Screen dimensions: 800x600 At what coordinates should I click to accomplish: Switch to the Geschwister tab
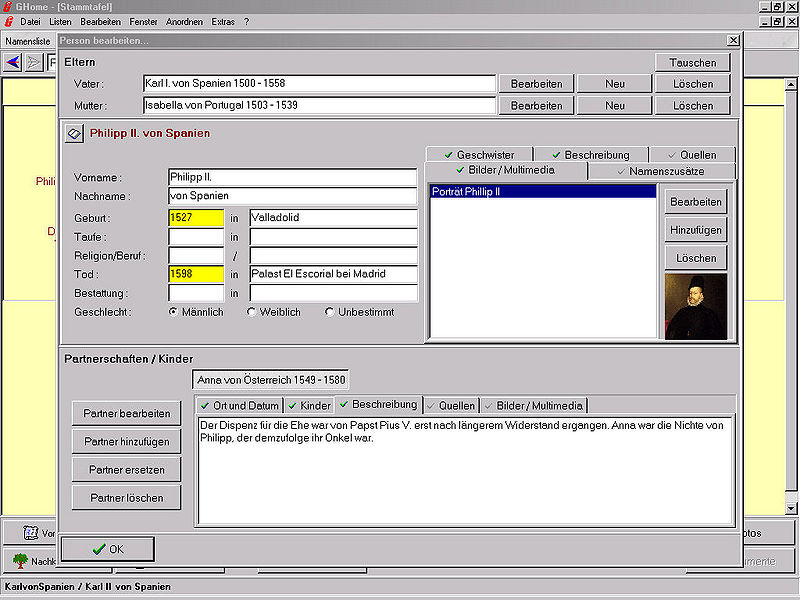coord(478,155)
